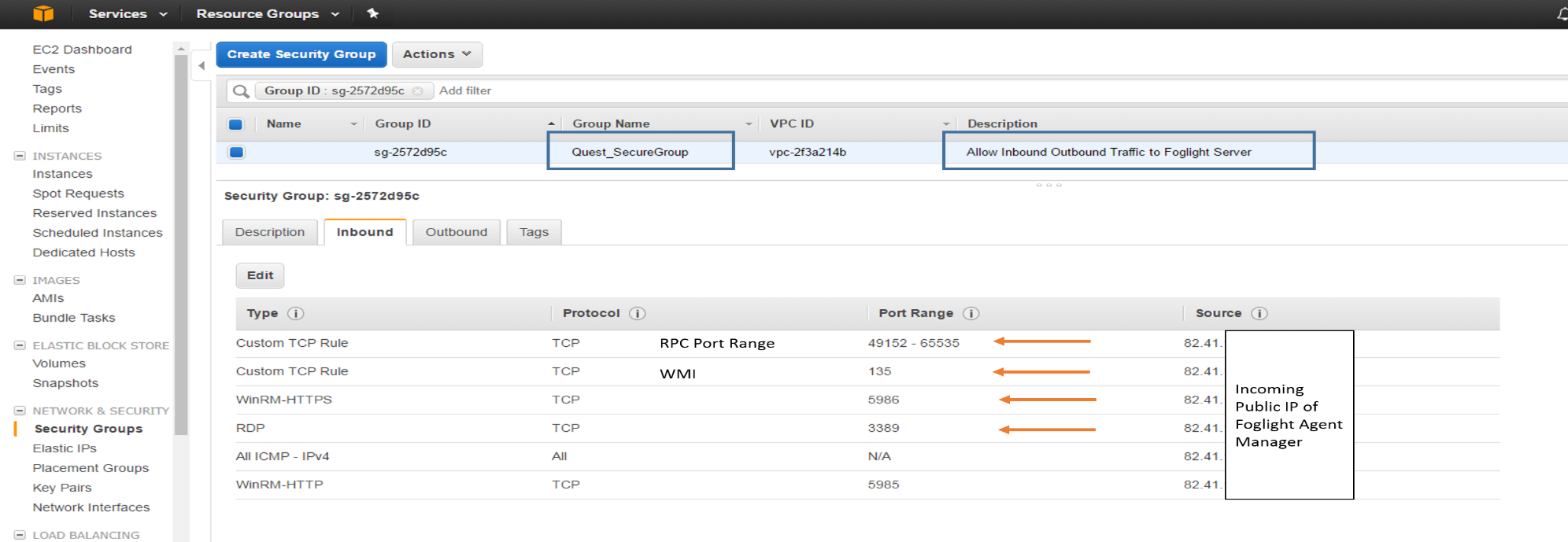Click the AWS orange cube logo
Viewport: 1568px width, 542px height.
point(43,13)
